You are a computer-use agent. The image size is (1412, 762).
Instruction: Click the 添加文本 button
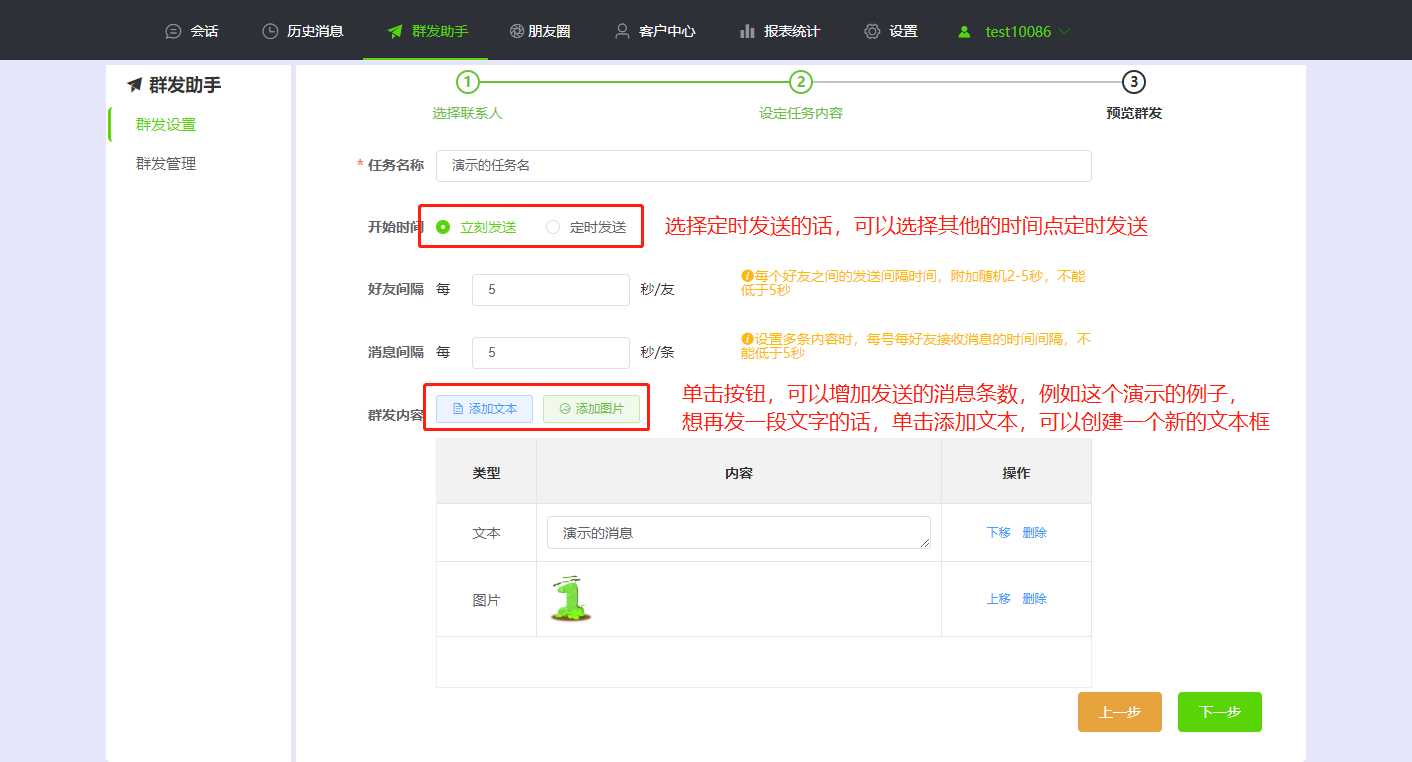(484, 409)
